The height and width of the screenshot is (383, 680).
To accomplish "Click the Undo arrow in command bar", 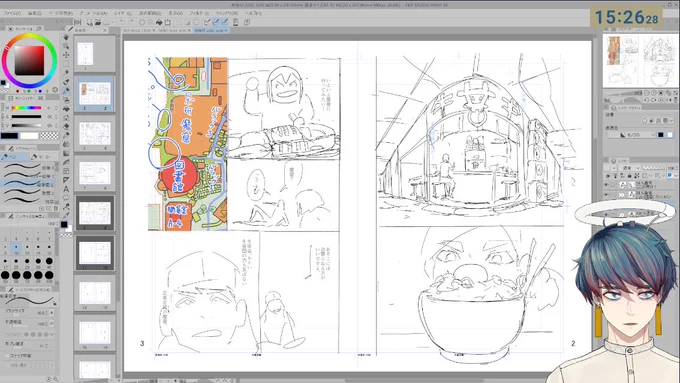I will [x=122, y=22].
